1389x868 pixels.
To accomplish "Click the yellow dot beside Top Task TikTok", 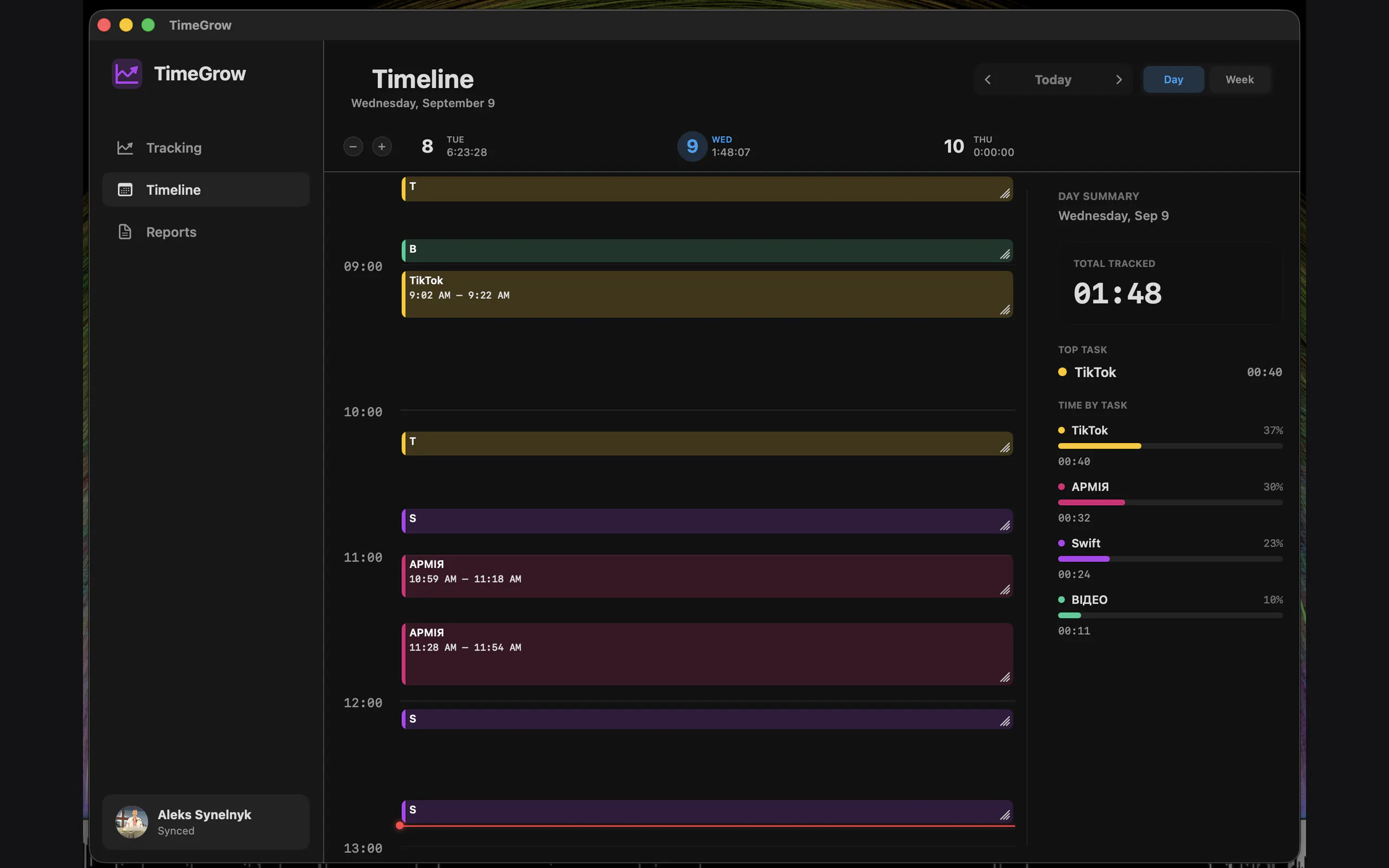I will [1062, 372].
